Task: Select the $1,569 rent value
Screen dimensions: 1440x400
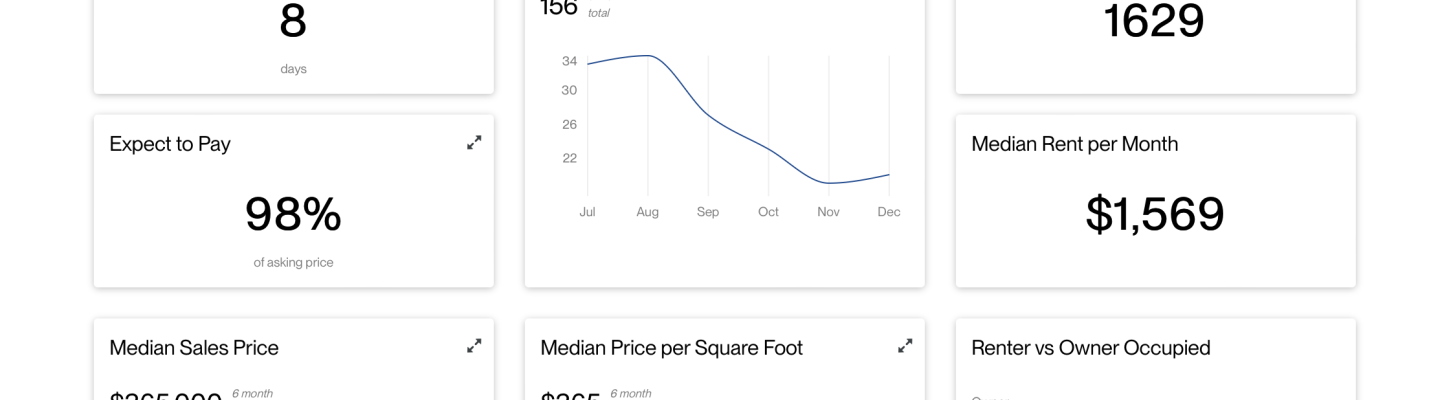Action: click(1155, 213)
